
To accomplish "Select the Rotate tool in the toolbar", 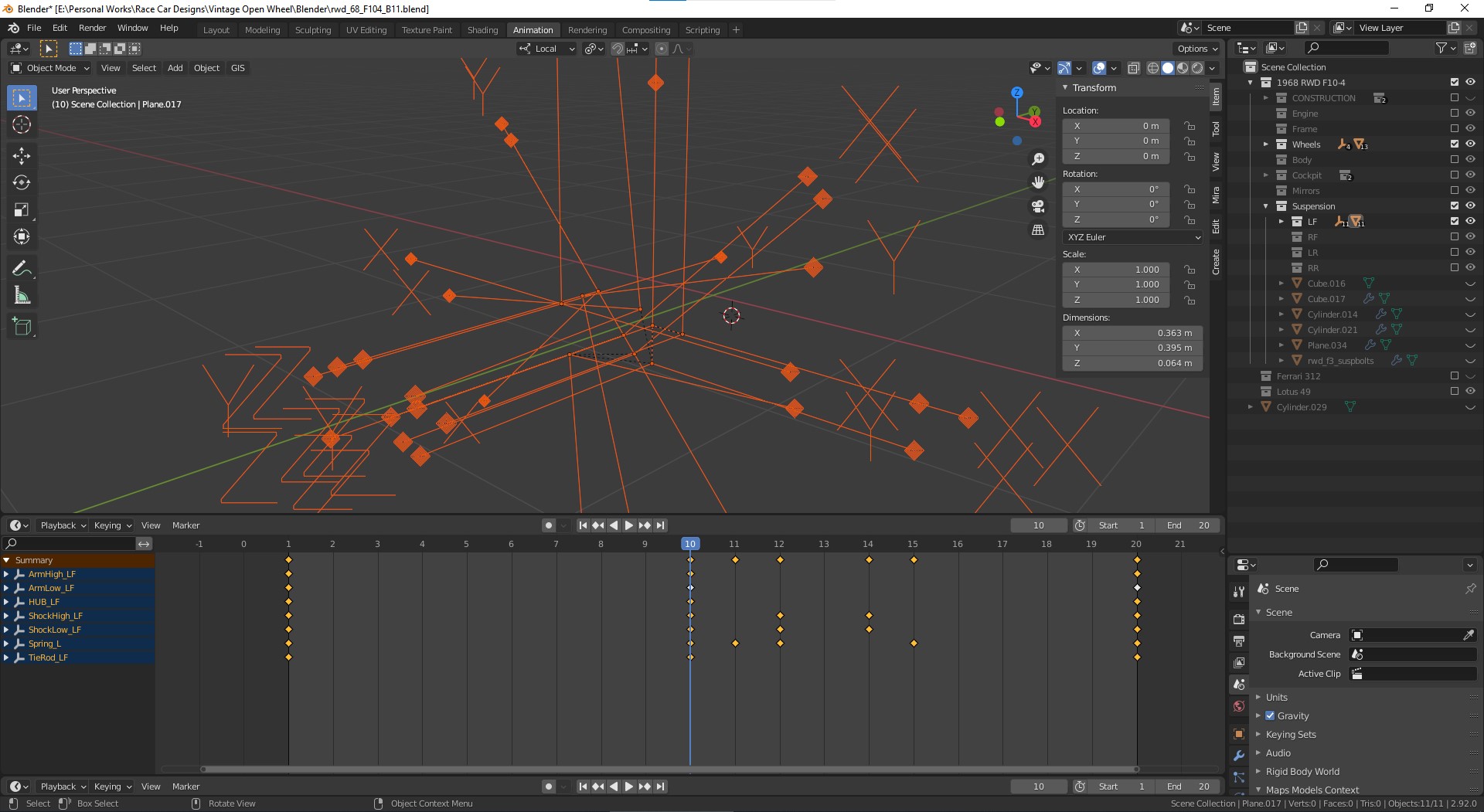I will (x=22, y=183).
